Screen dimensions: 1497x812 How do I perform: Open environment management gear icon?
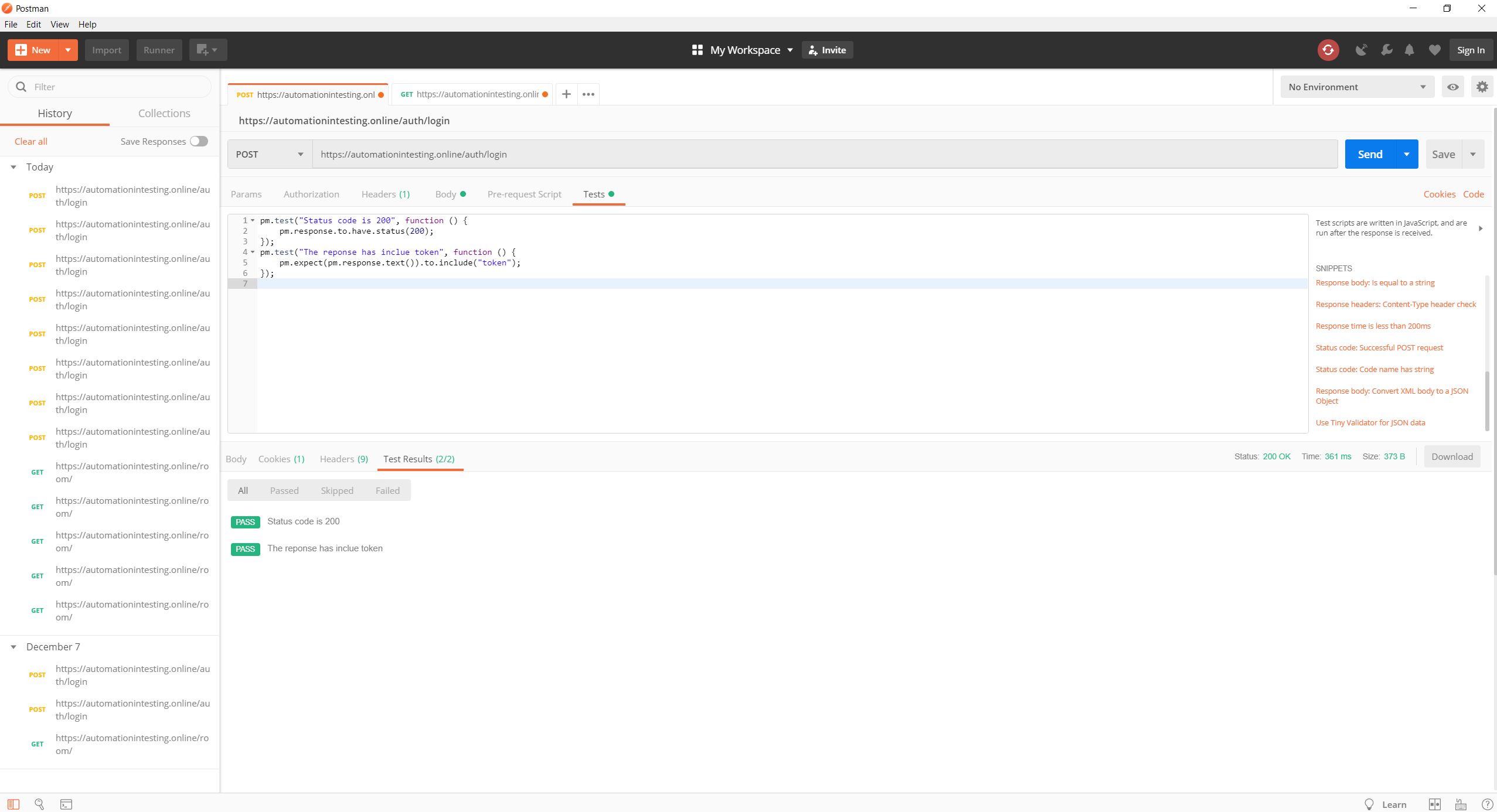1482,87
